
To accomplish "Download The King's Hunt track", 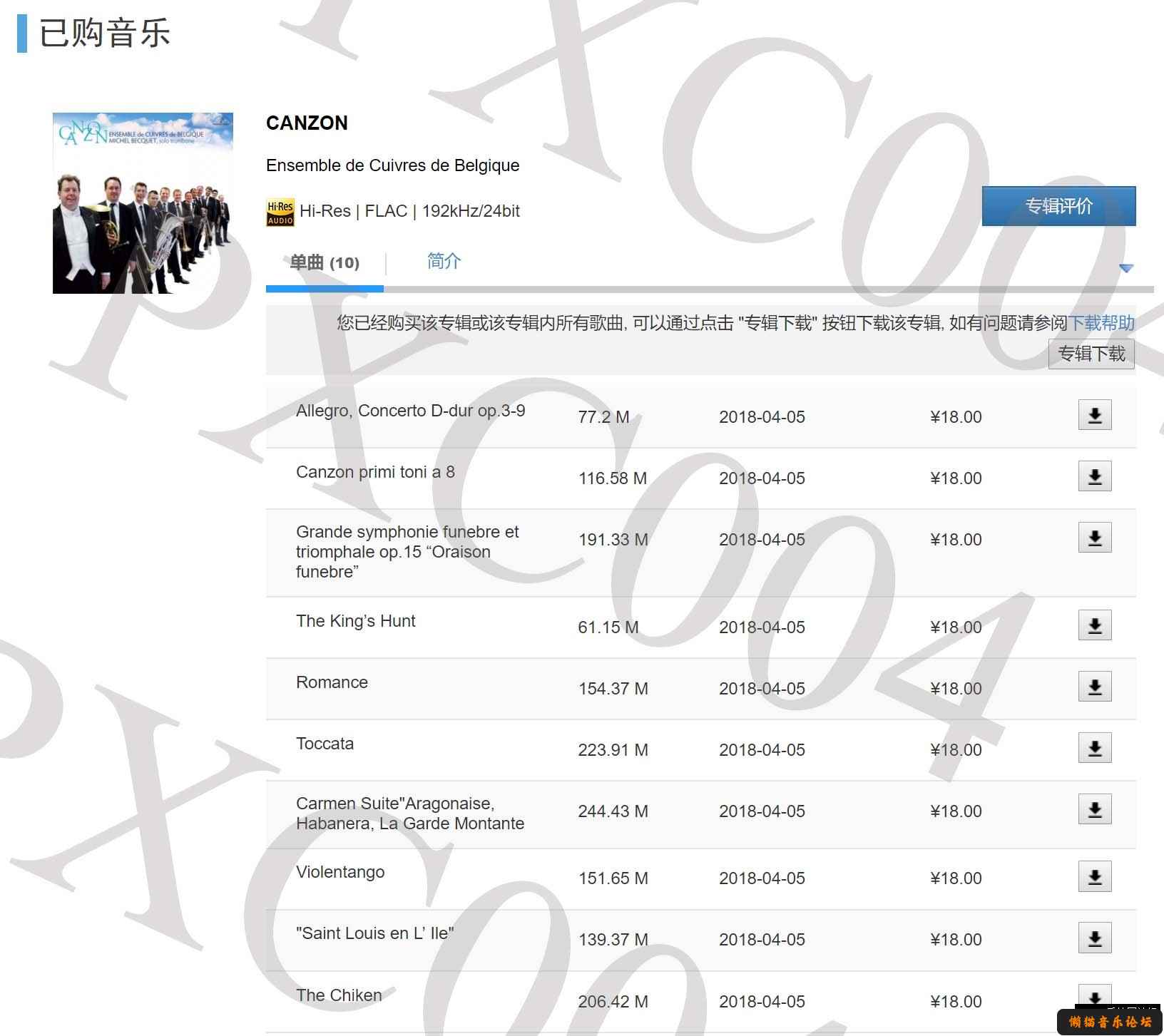I will pyautogui.click(x=1095, y=625).
